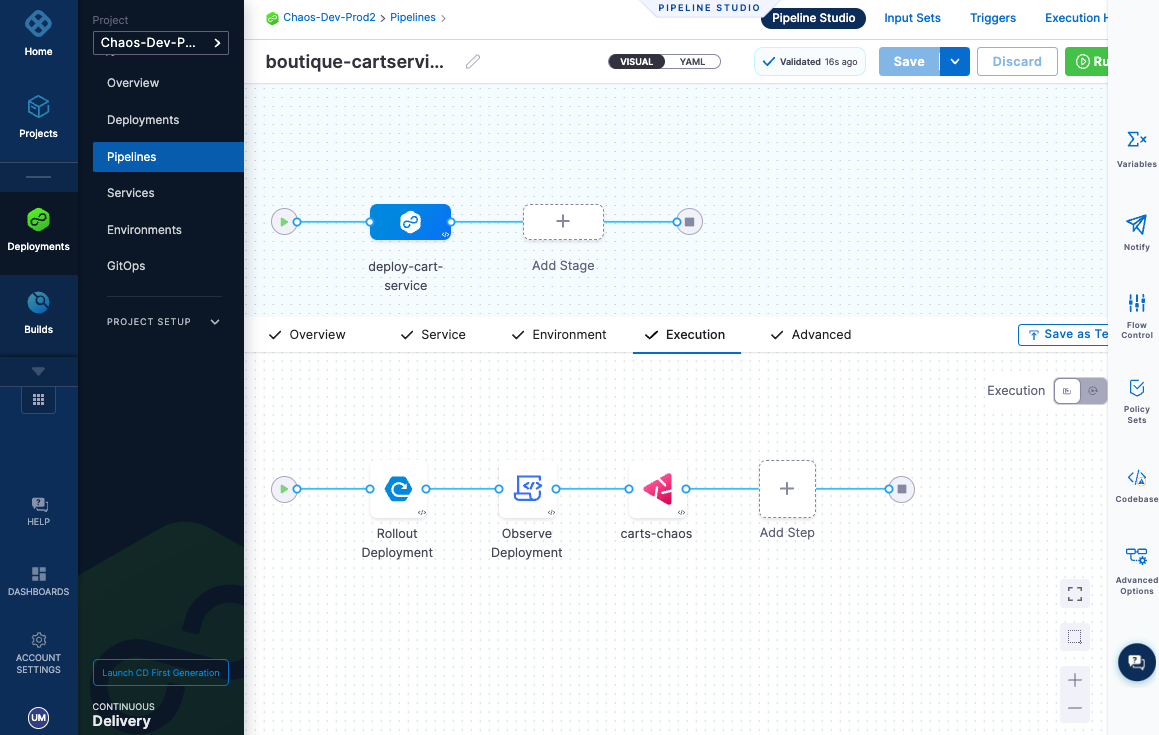Follow the Pipelines breadcrumb link
This screenshot has height=735, width=1159.
click(412, 17)
